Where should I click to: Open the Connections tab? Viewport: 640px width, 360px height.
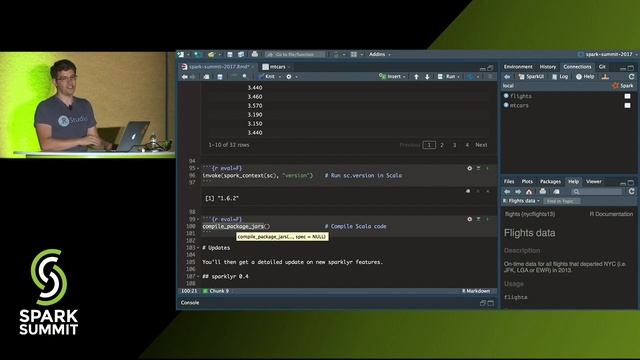point(577,67)
